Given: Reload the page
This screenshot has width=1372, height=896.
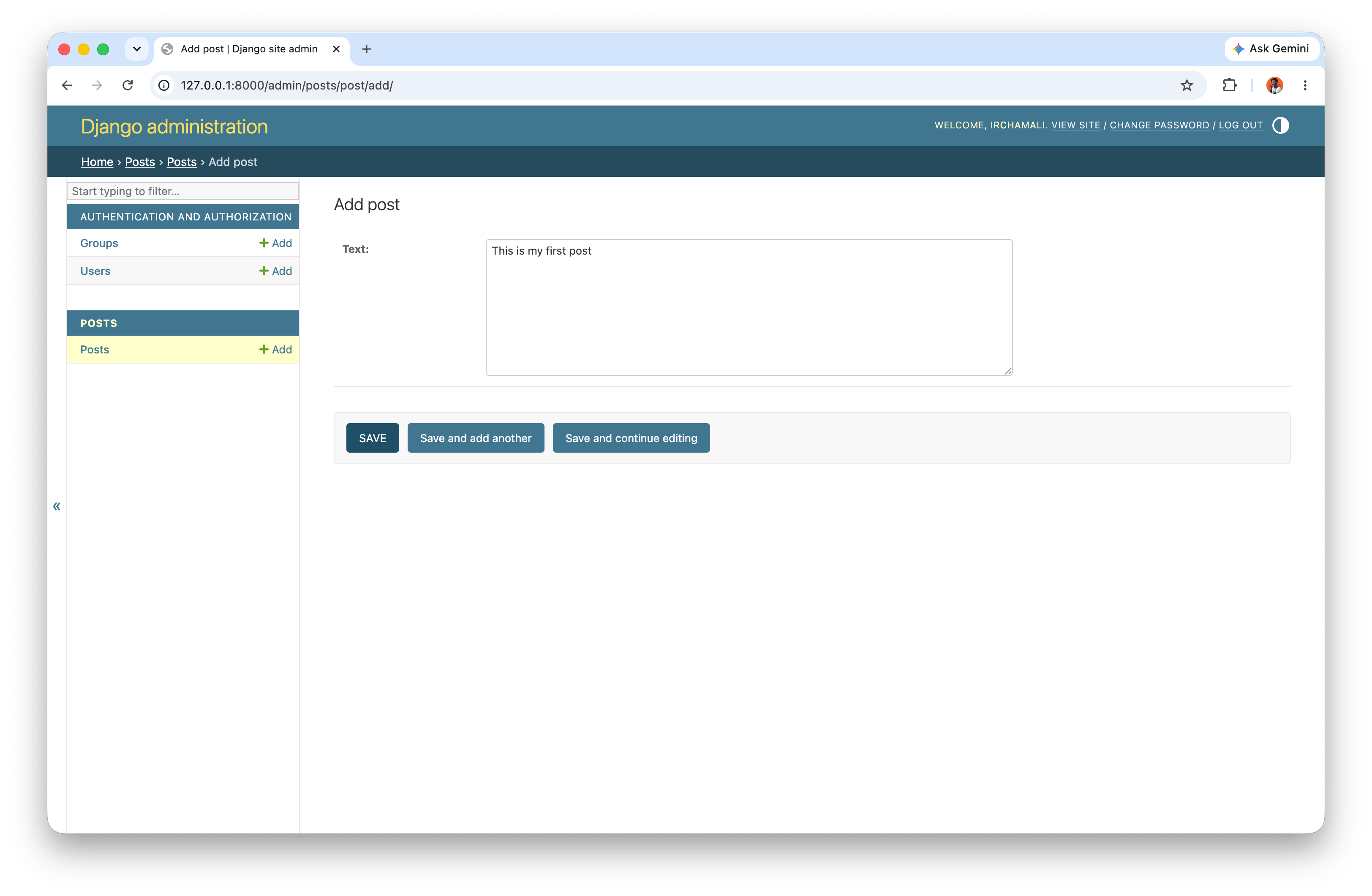Looking at the screenshot, I should (x=128, y=85).
